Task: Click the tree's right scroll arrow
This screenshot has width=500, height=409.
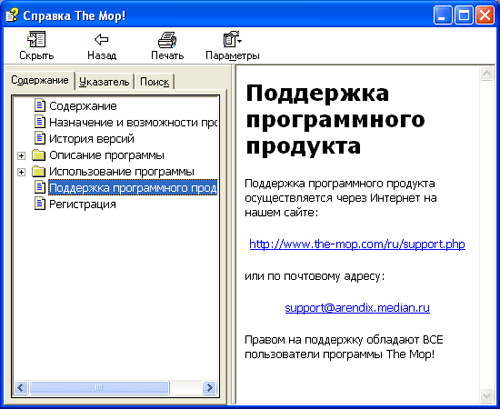Action: tap(210, 388)
